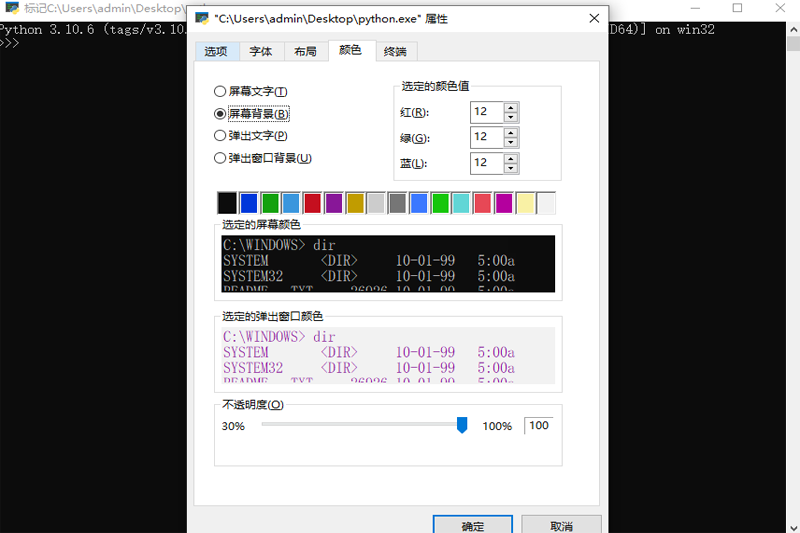Click the console scrollbar down arrow
Image resolution: width=800 pixels, height=533 pixels.
tap(793, 527)
